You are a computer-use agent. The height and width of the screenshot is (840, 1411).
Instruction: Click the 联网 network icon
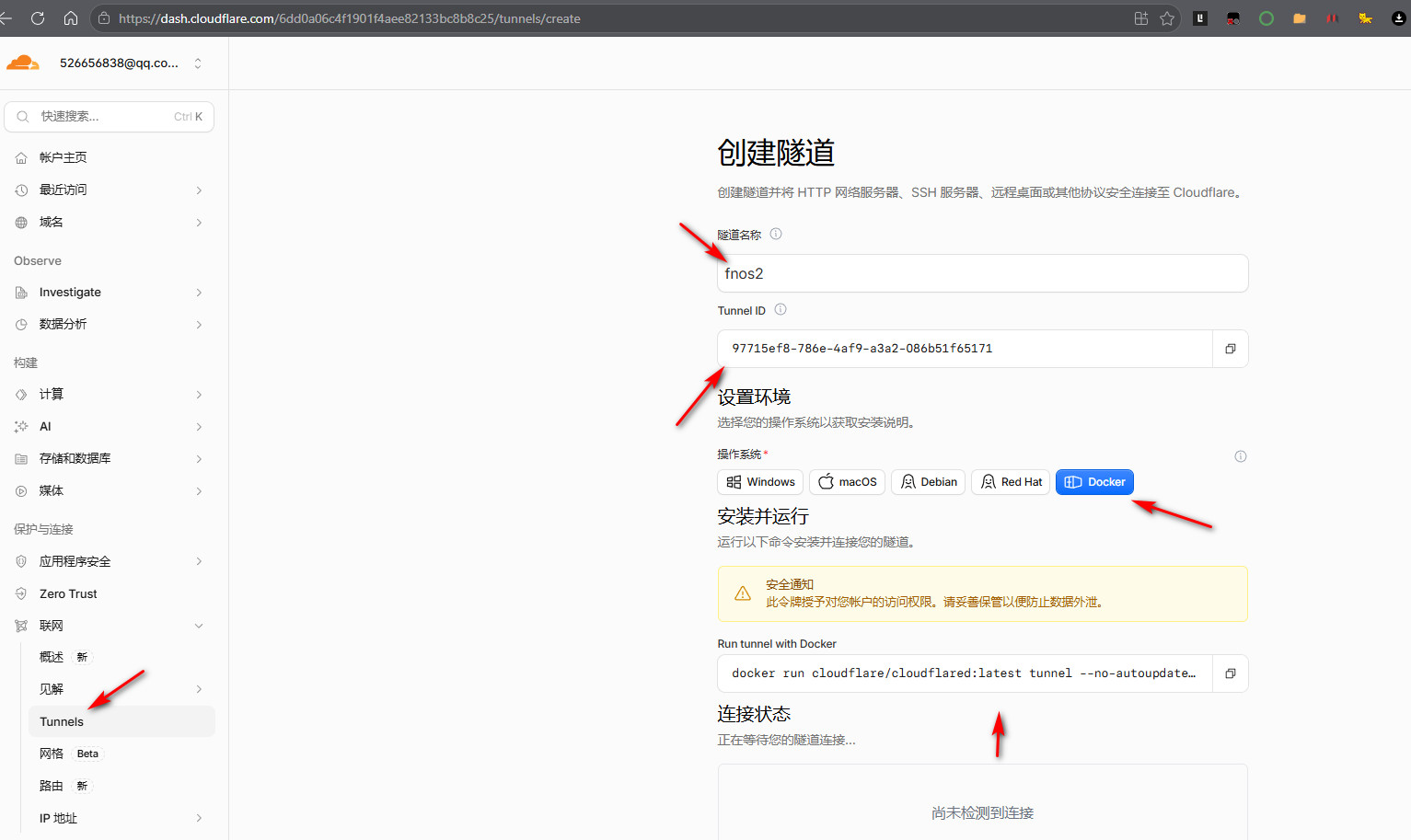click(21, 626)
